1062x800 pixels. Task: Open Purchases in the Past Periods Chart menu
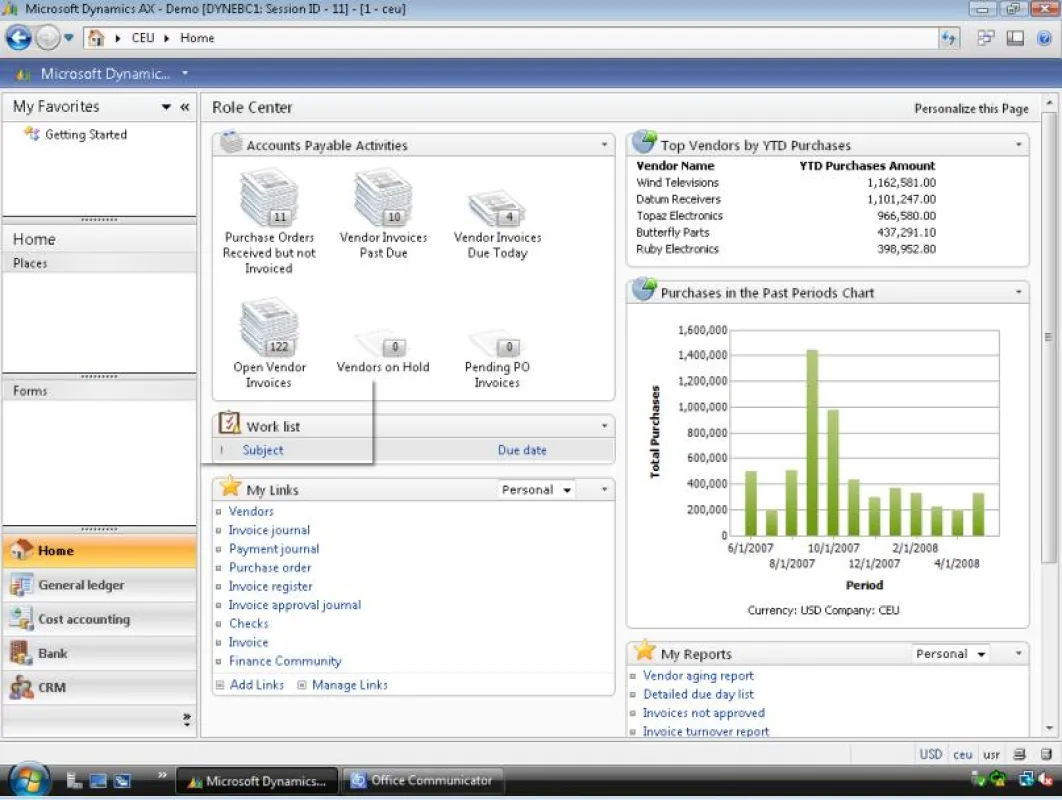pyautogui.click(x=1018, y=292)
